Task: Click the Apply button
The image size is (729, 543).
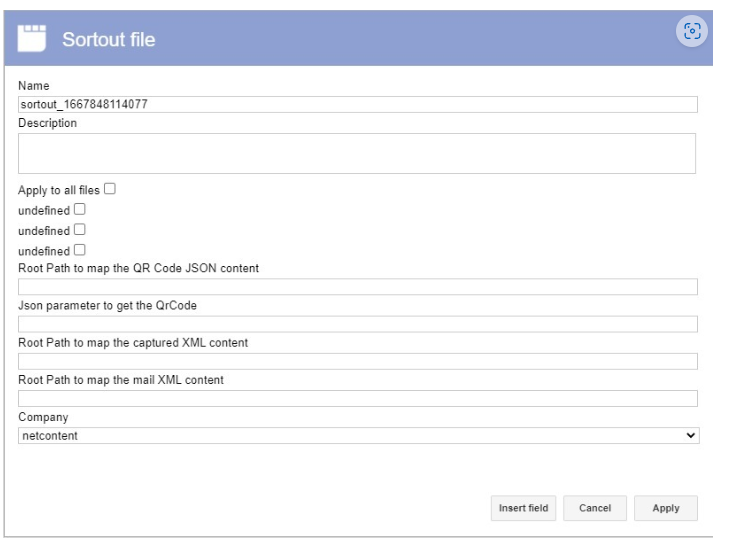Action: [x=666, y=508]
